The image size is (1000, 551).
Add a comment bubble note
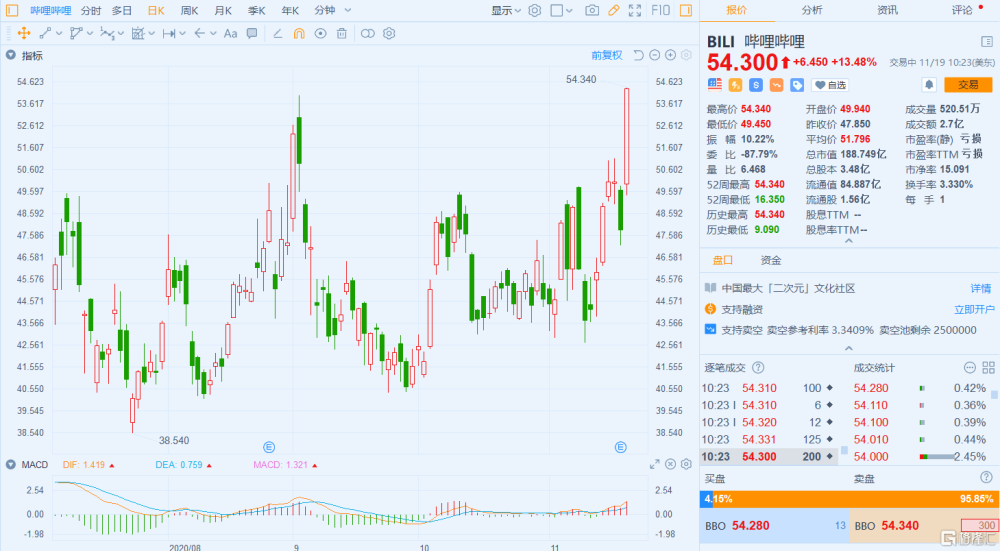tap(252, 33)
